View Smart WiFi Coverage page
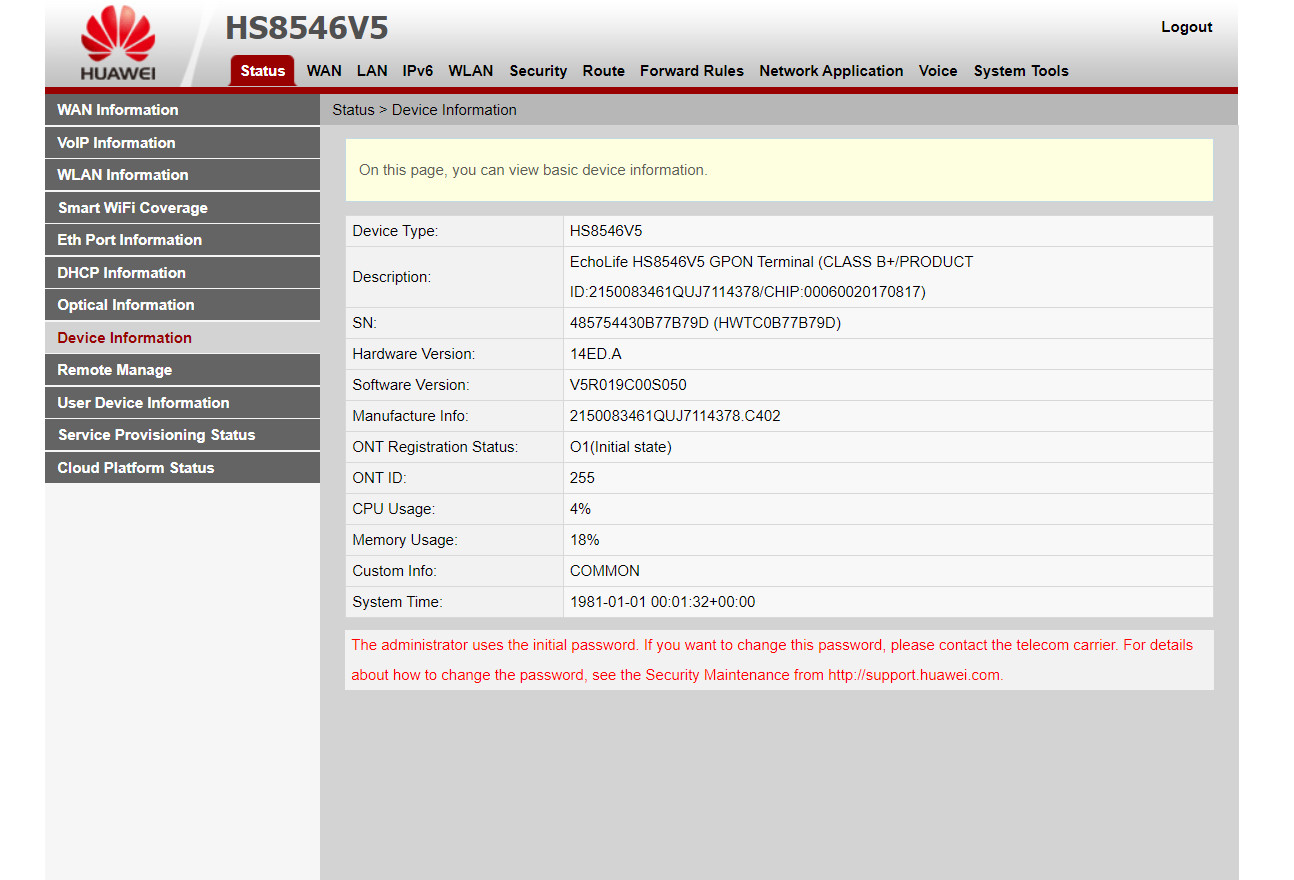This screenshot has width=1294, height=880. tap(133, 208)
